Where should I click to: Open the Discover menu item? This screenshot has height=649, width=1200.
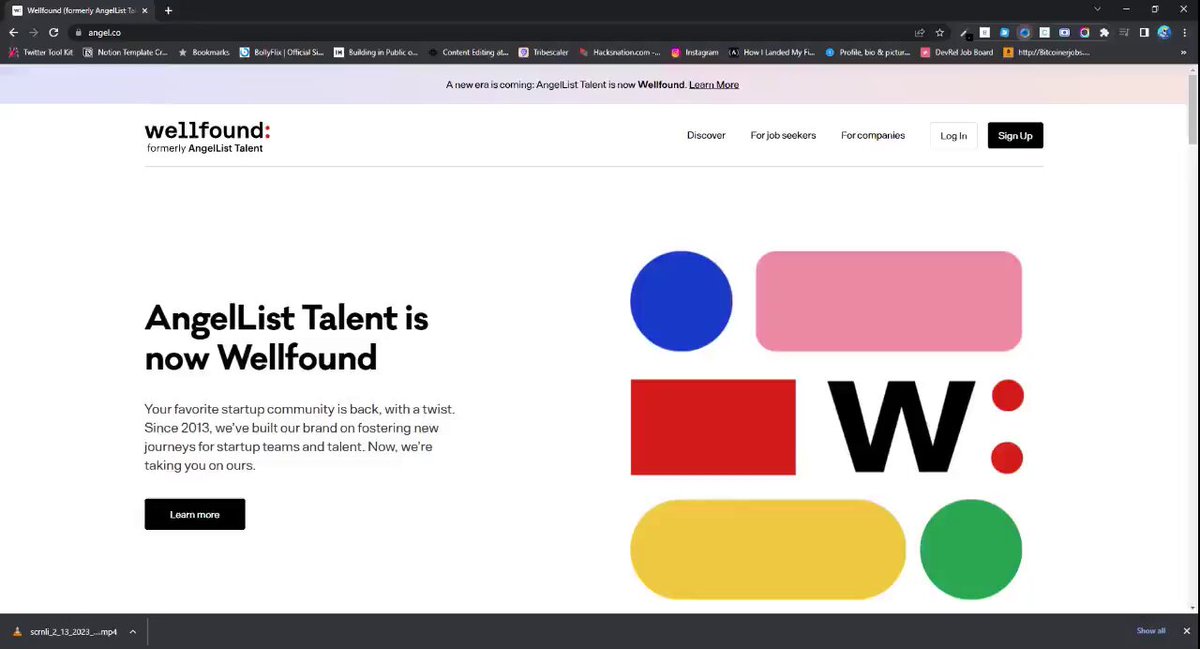(x=706, y=136)
